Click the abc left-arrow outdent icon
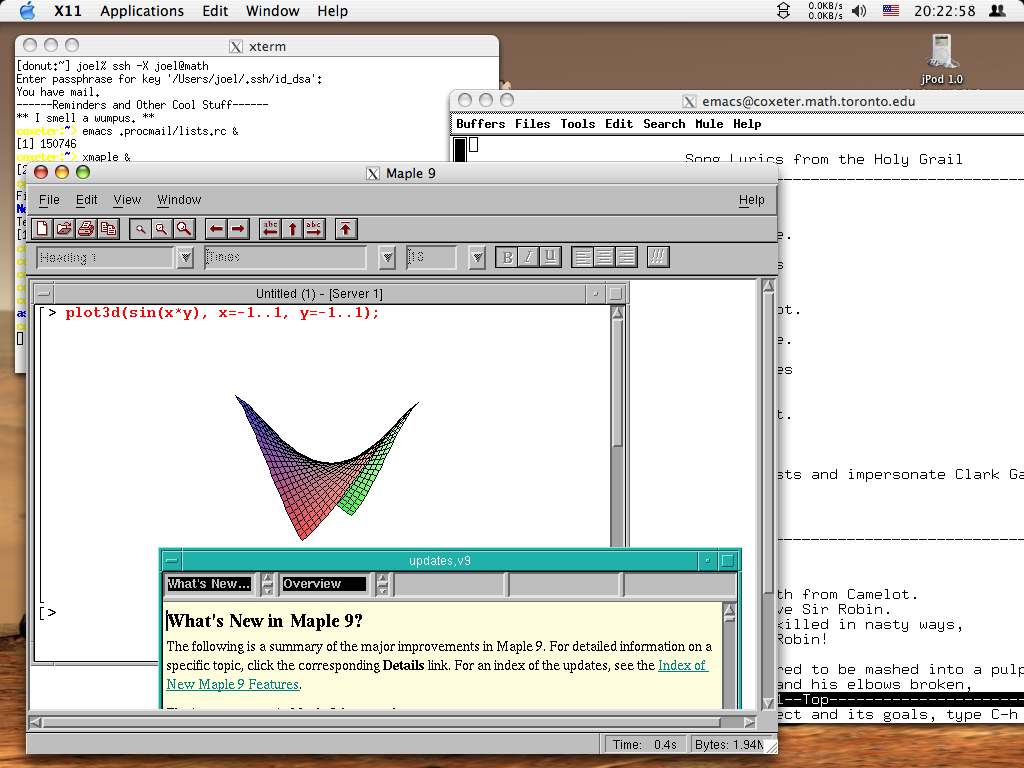The width and height of the screenshot is (1024, 768). [x=270, y=229]
